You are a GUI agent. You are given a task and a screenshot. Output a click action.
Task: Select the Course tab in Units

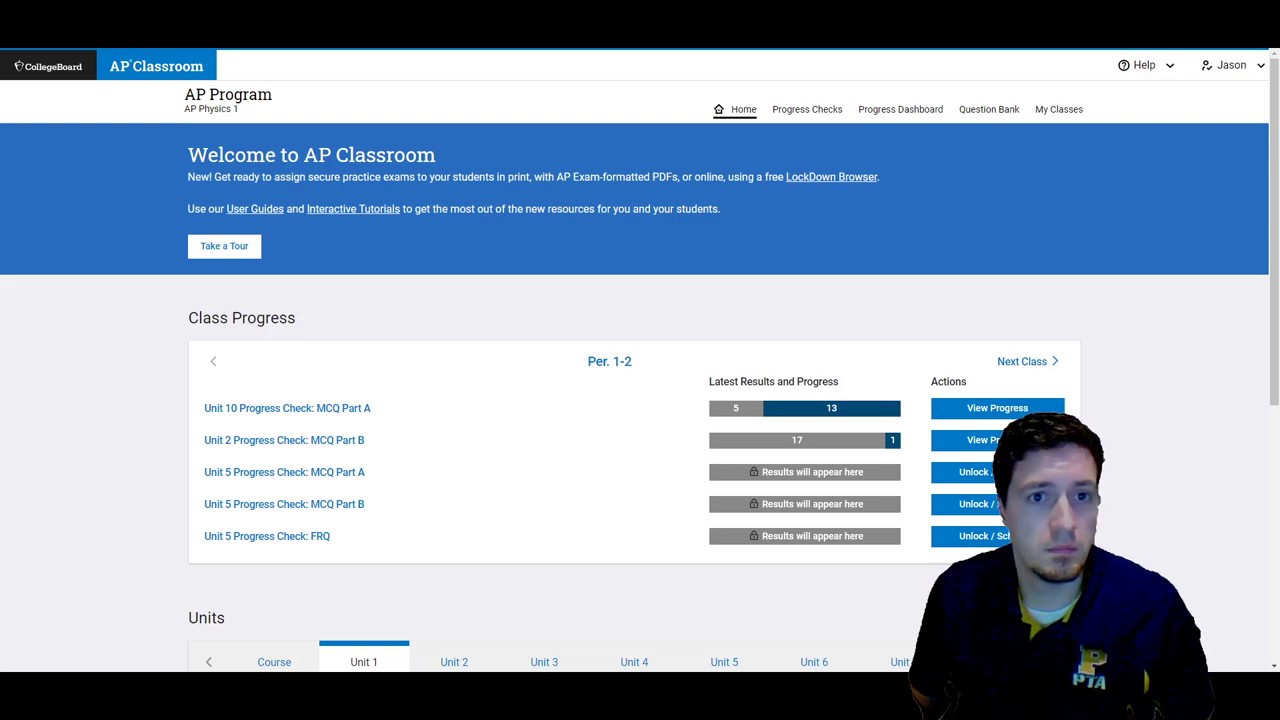tap(274, 662)
